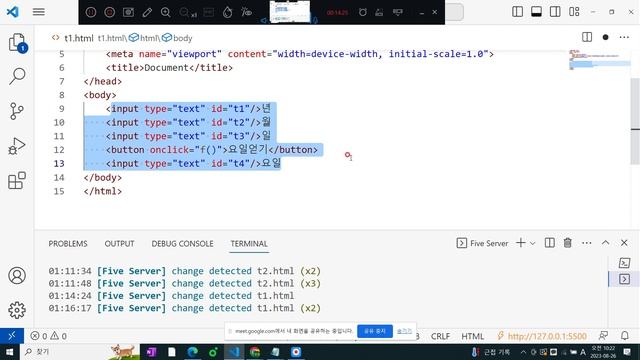Open the Windows Start menu
640x360 pixels.
click(9, 352)
